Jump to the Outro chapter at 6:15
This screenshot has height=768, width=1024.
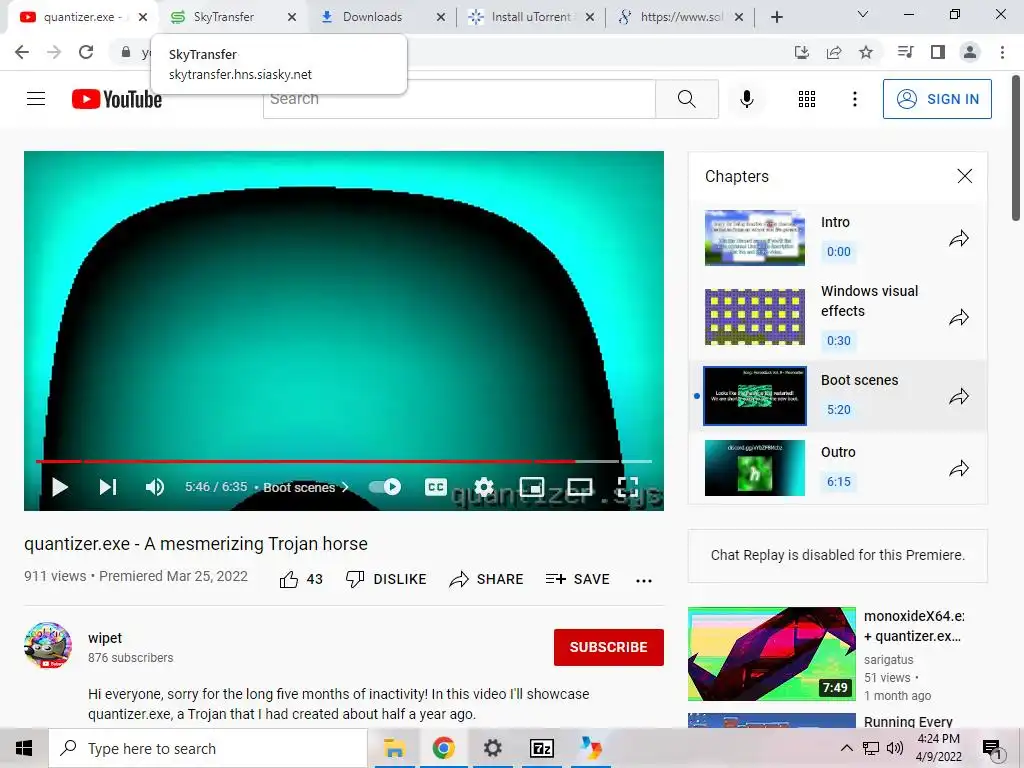[x=839, y=481]
